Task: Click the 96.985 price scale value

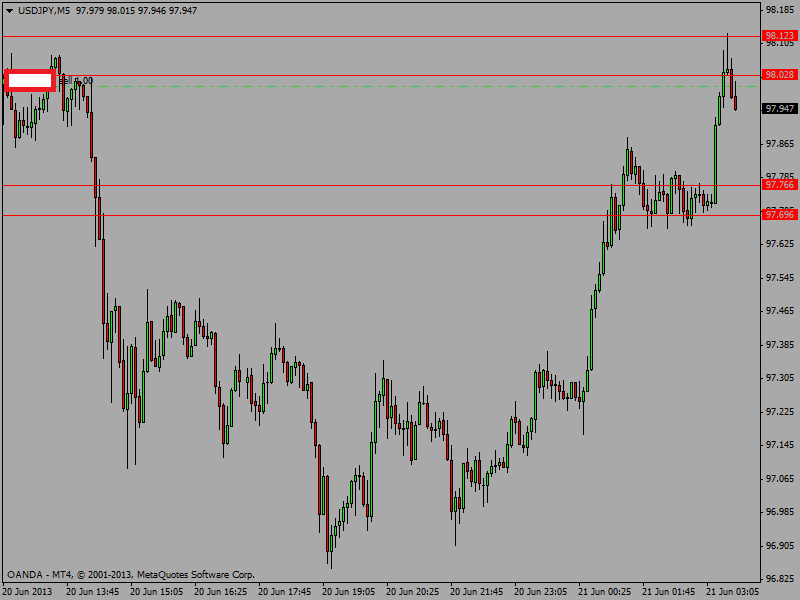Action: click(x=780, y=512)
